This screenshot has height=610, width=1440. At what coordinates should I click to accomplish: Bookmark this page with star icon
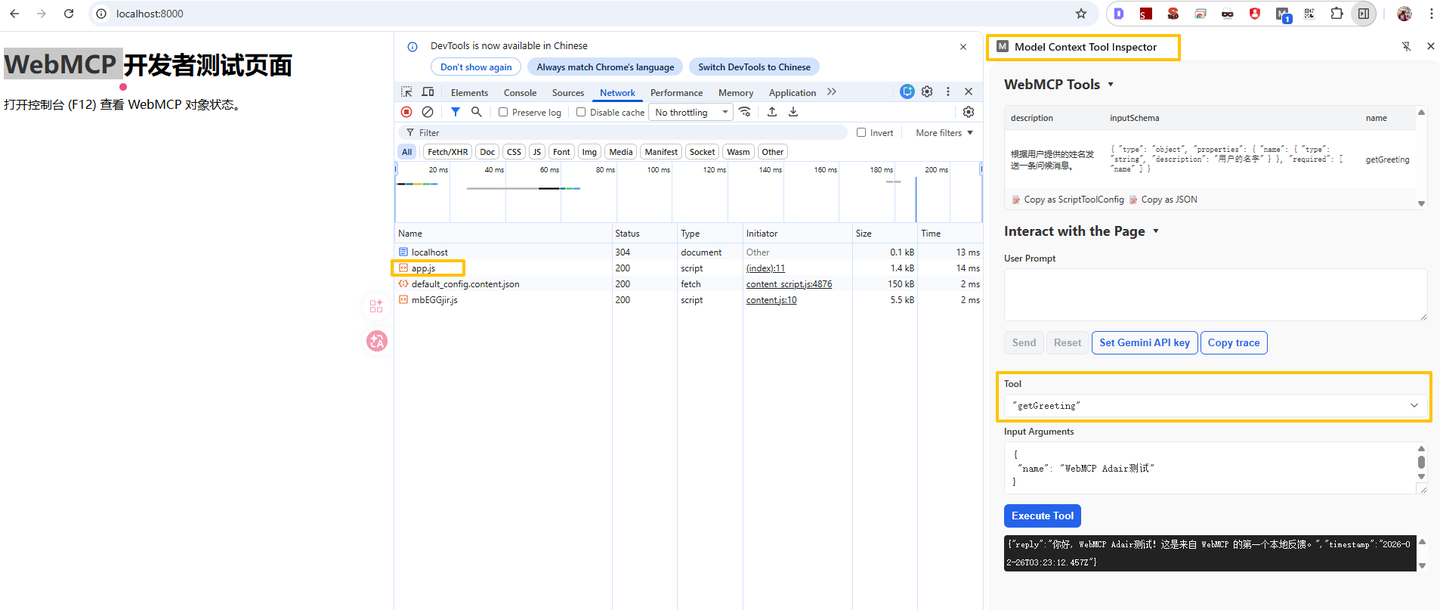(1081, 14)
